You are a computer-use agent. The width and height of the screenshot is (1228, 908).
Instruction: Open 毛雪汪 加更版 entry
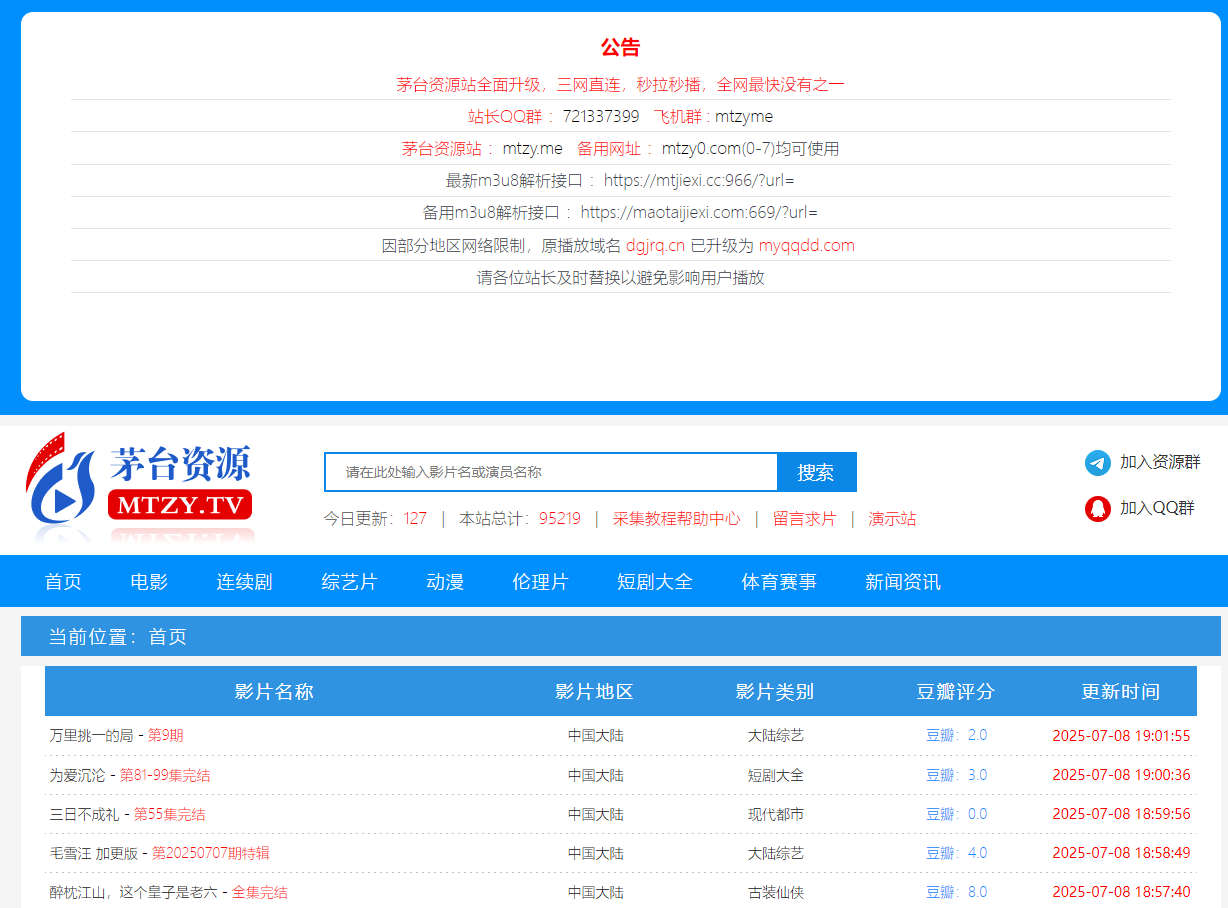point(159,853)
